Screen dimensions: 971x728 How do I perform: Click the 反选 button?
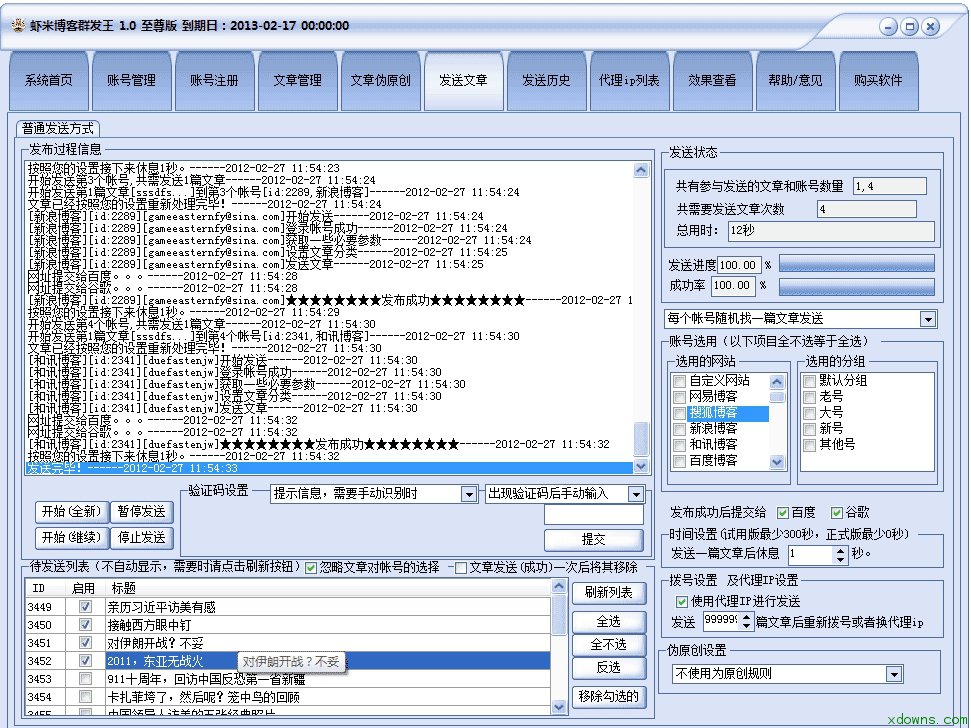pyautogui.click(x=608, y=667)
